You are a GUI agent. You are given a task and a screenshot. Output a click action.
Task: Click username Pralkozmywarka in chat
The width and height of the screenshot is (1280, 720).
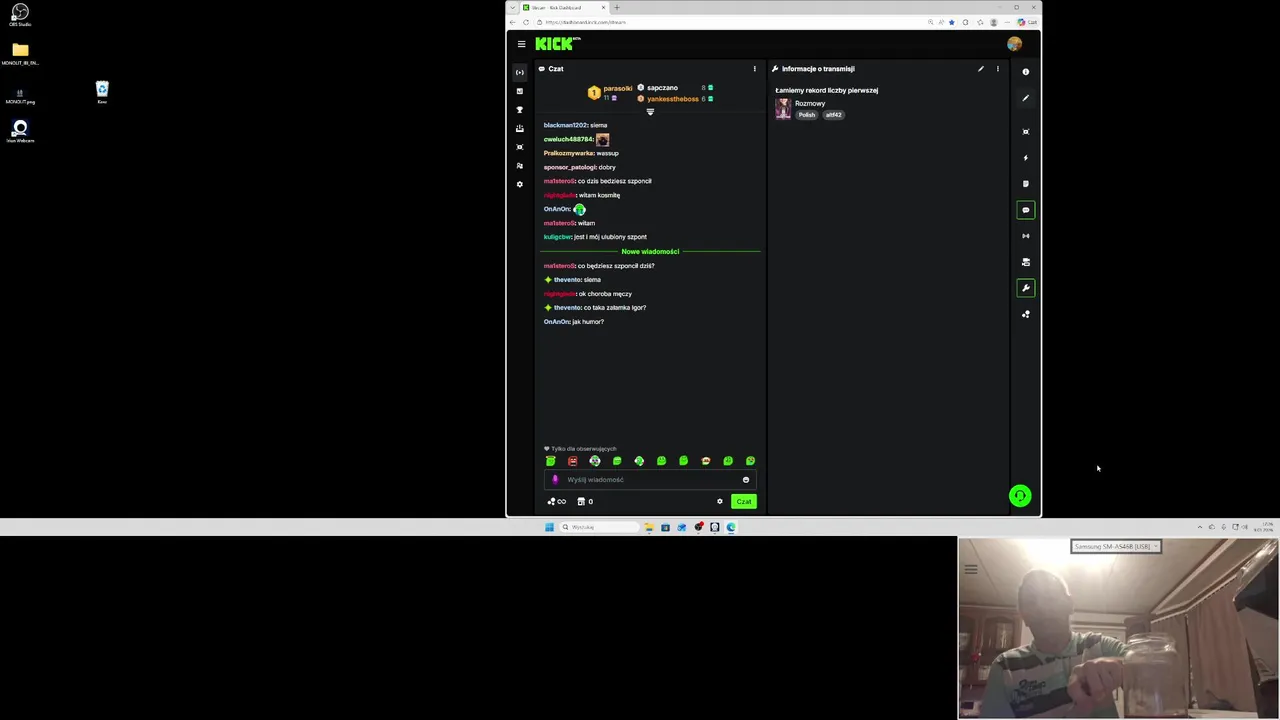click(x=568, y=153)
